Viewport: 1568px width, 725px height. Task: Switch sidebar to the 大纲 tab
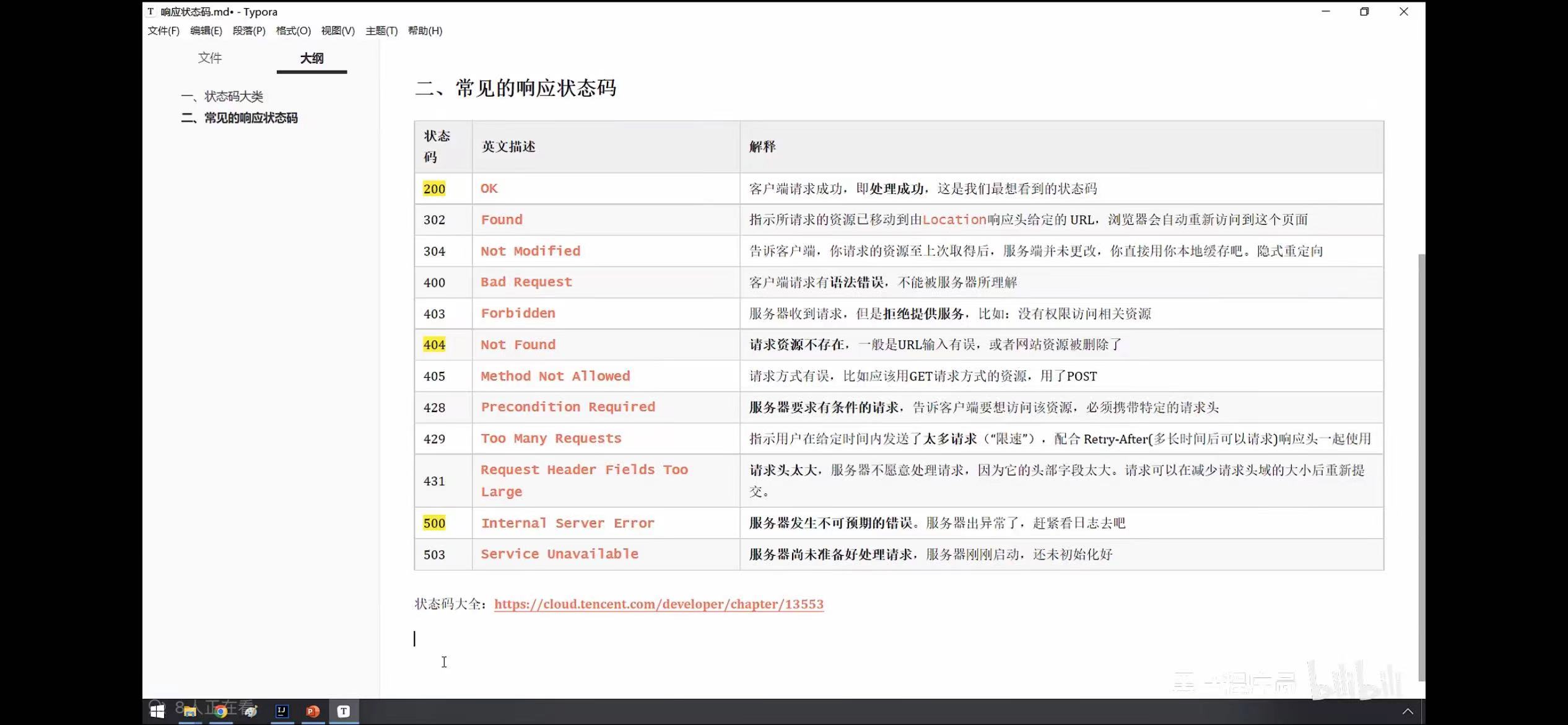pyautogui.click(x=312, y=58)
